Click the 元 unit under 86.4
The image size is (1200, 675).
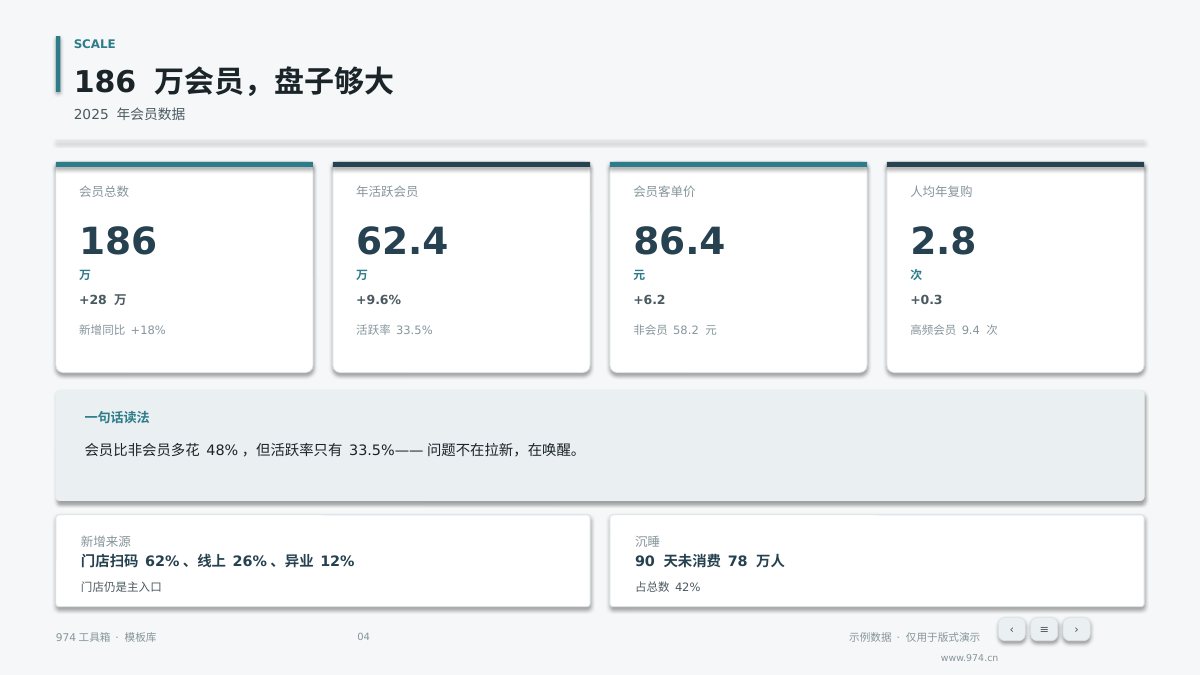click(x=639, y=275)
